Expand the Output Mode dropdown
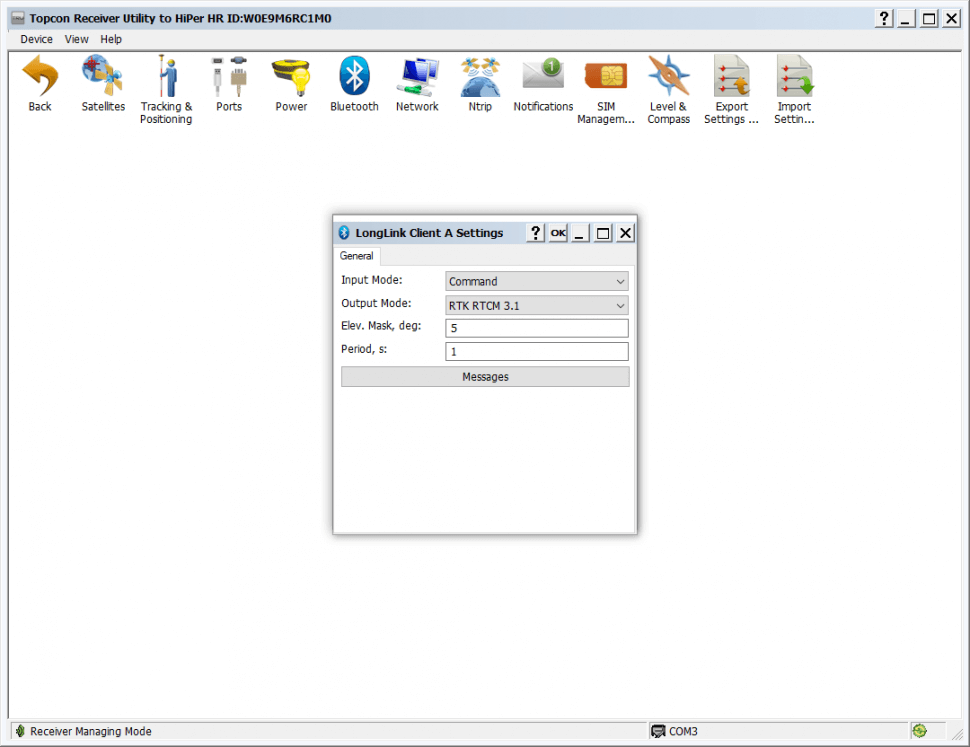The image size is (970, 747). [x=537, y=305]
